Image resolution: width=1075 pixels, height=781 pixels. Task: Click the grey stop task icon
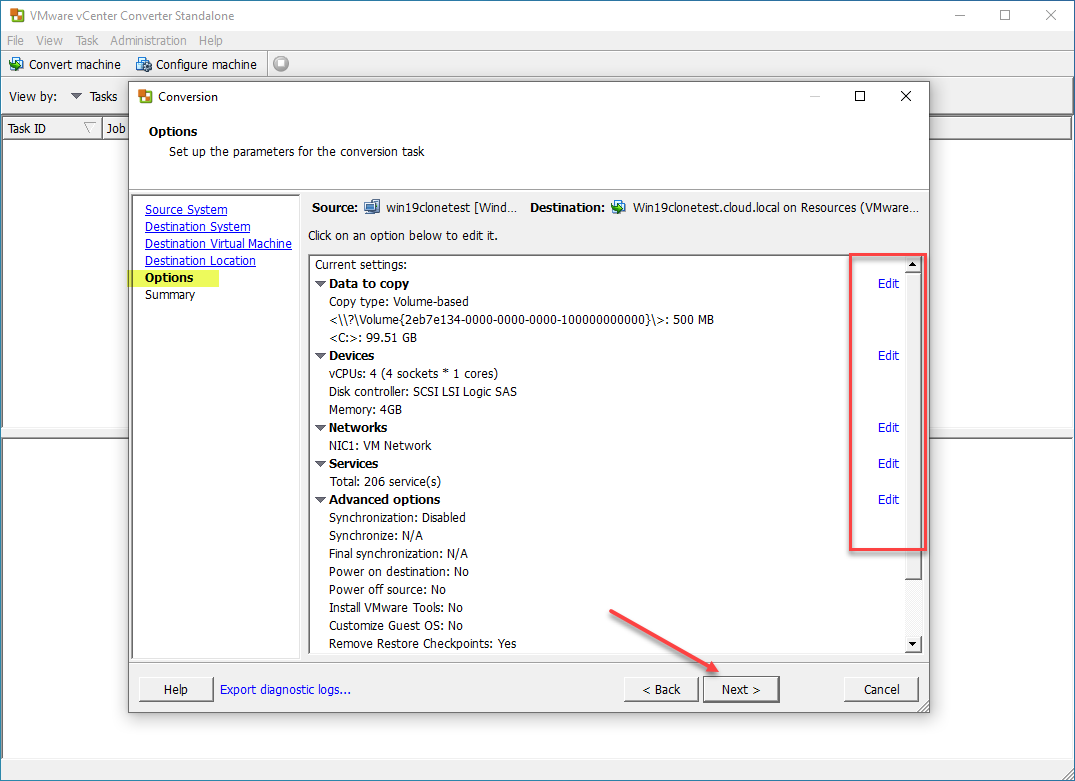click(x=281, y=64)
